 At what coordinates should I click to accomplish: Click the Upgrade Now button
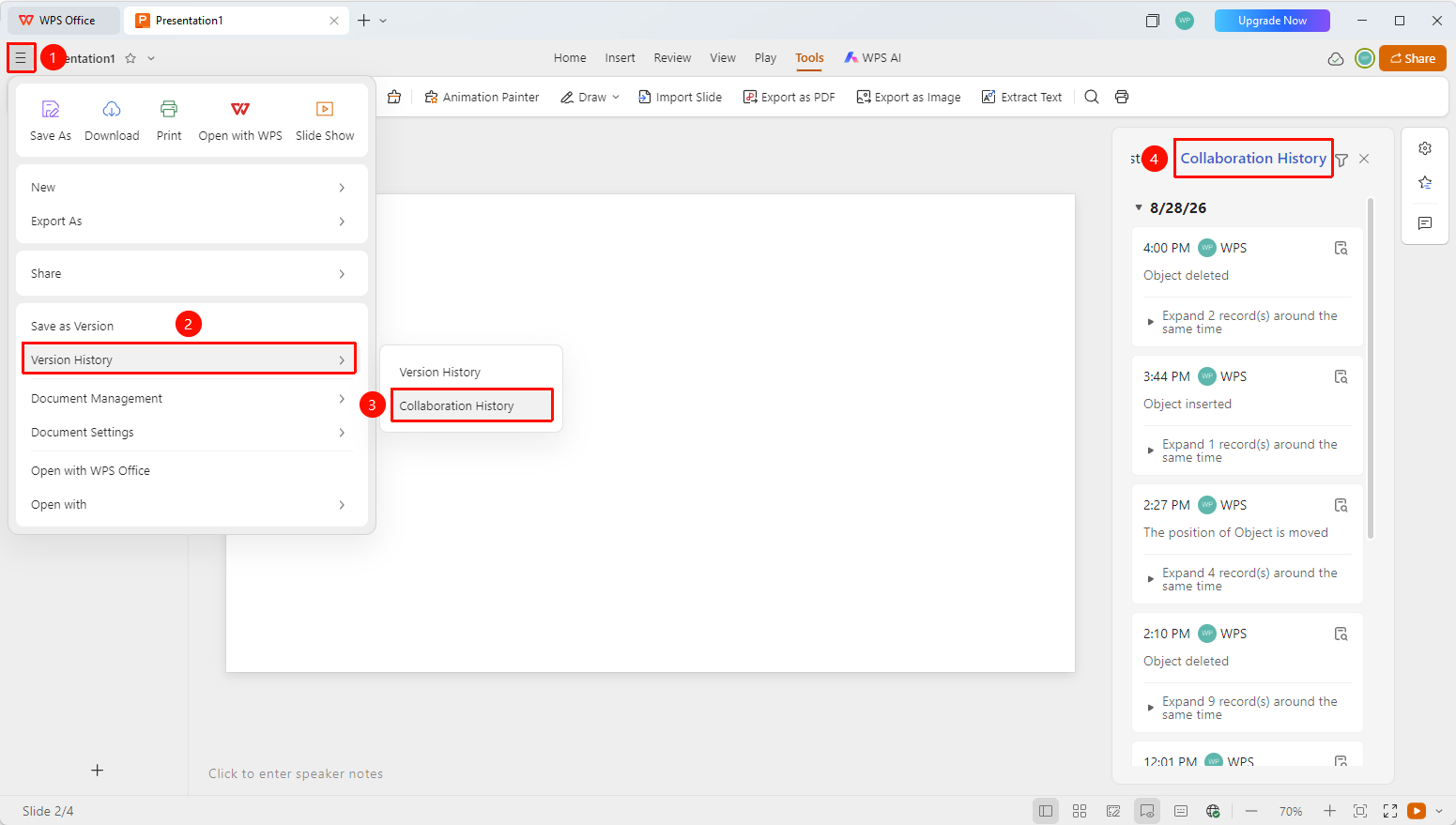[1272, 21]
